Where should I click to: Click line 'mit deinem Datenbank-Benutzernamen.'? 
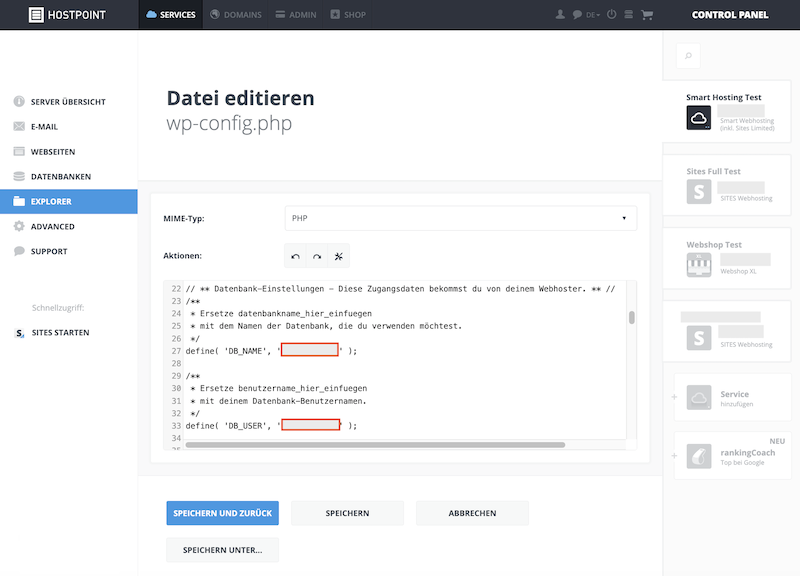[x=278, y=401]
